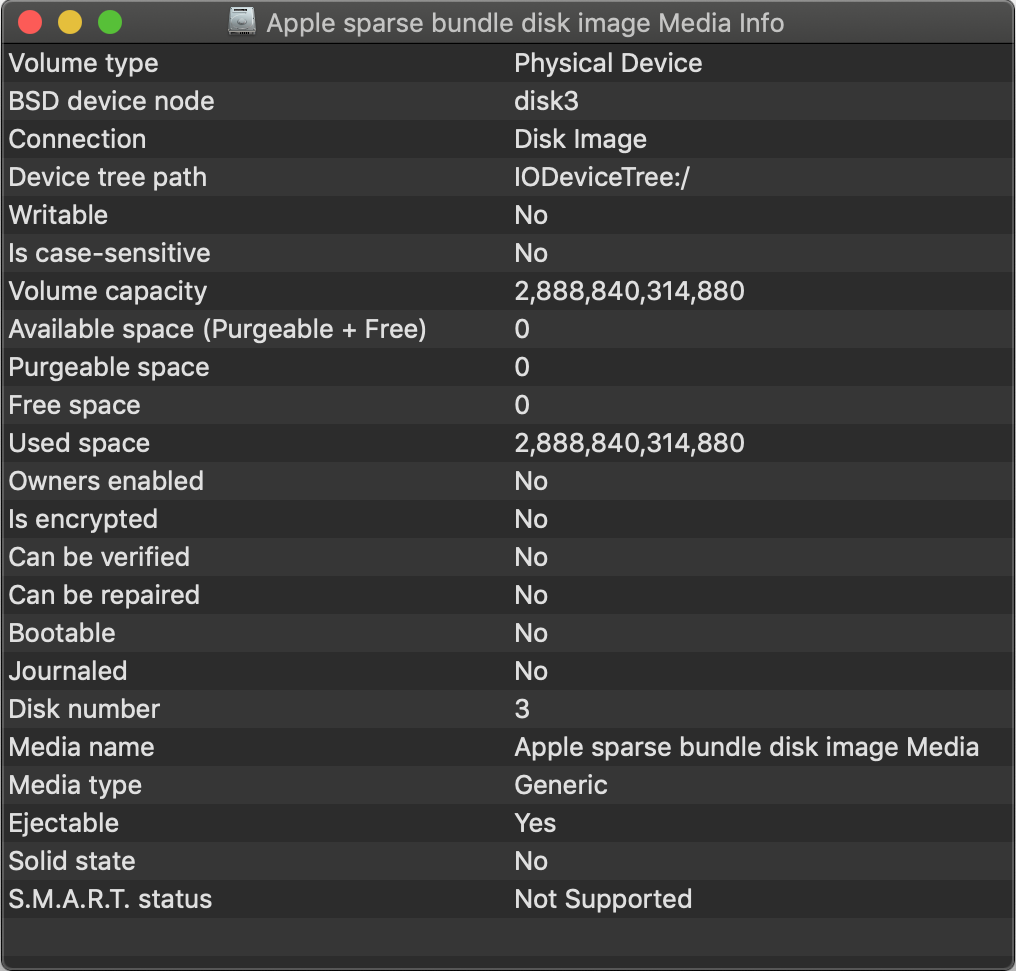
Task: Click the window title text
Action: [525, 23]
